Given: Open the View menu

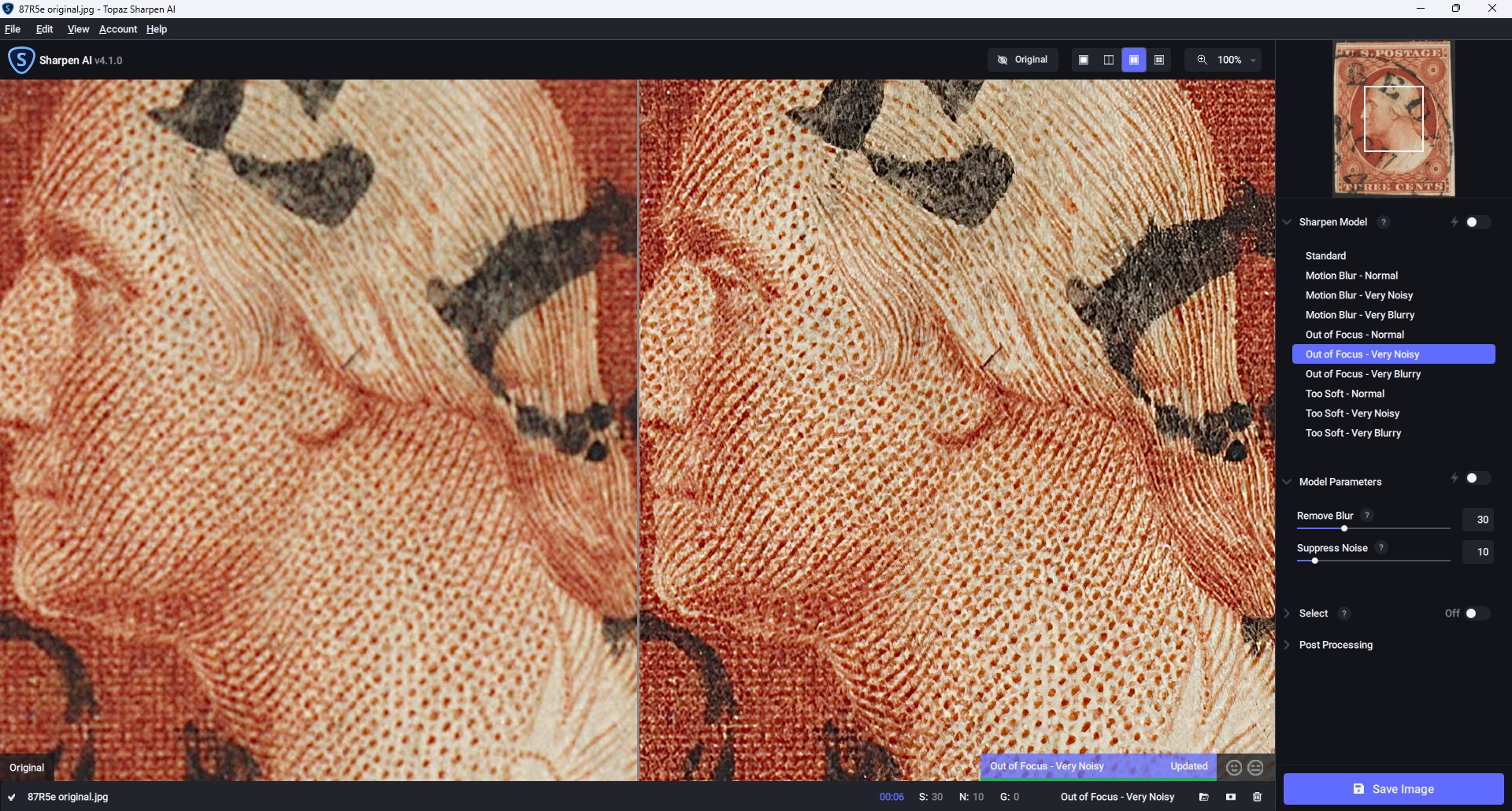Looking at the screenshot, I should click(x=78, y=29).
